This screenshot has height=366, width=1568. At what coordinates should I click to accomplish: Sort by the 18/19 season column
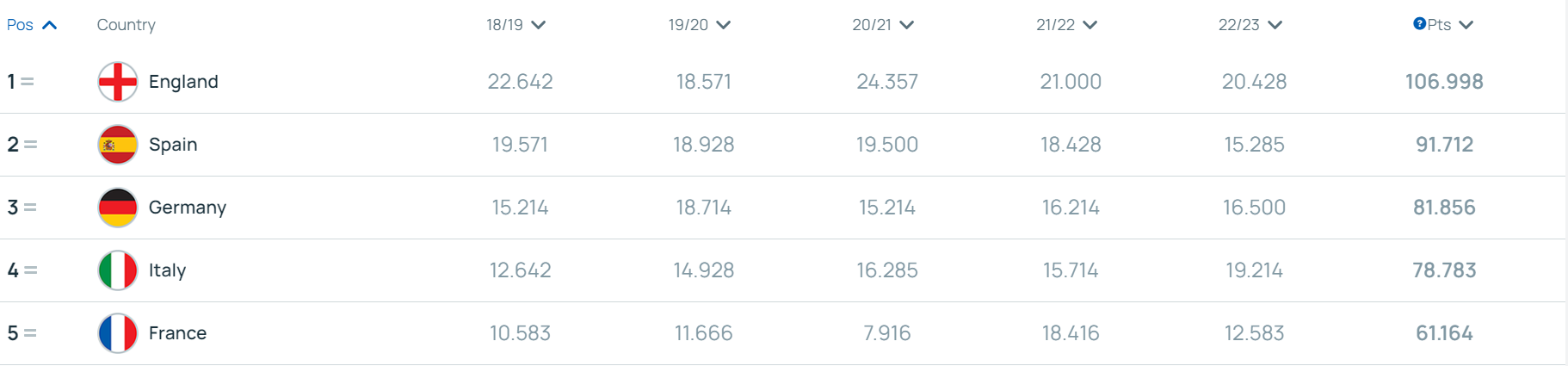point(515,25)
